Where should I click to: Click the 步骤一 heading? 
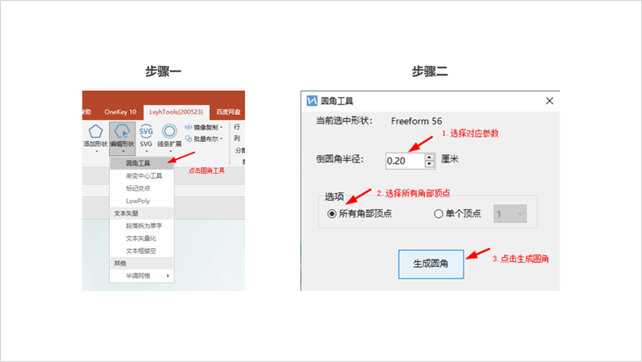(163, 72)
